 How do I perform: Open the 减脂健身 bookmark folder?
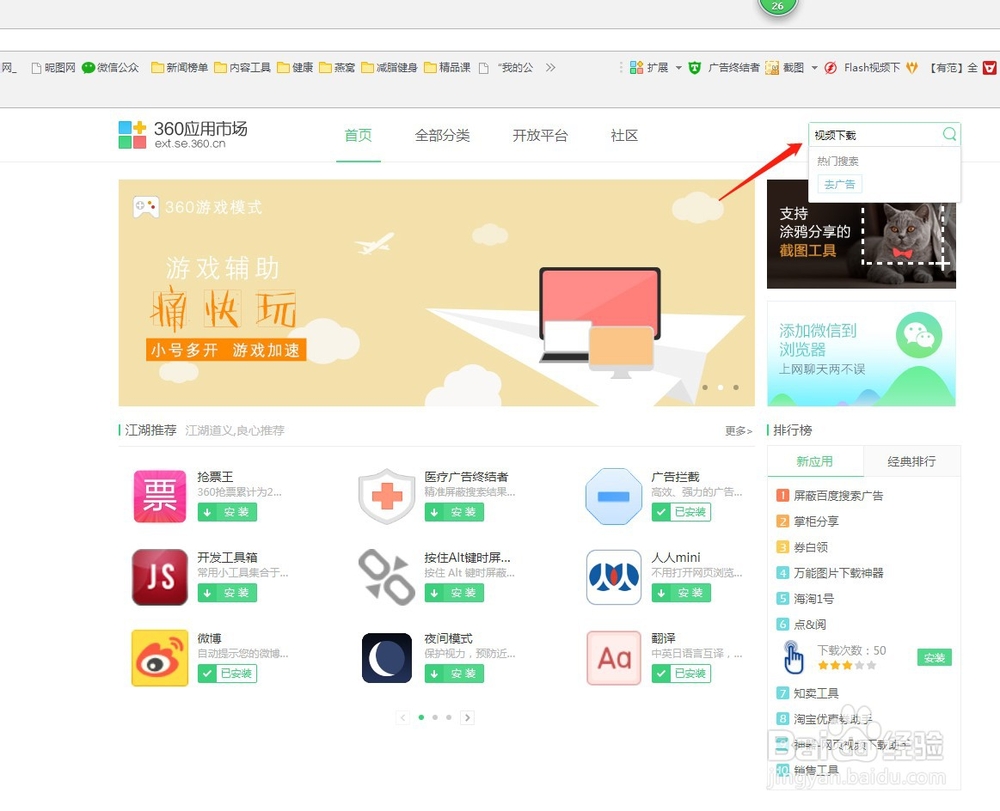click(389, 68)
